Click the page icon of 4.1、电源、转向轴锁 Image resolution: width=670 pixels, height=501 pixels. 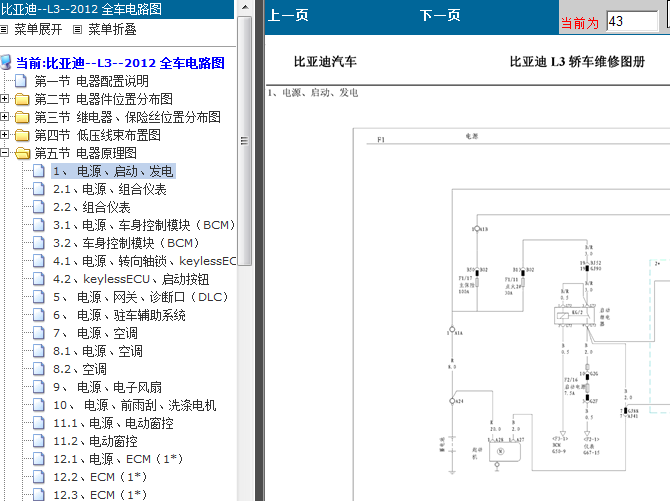pos(39,261)
